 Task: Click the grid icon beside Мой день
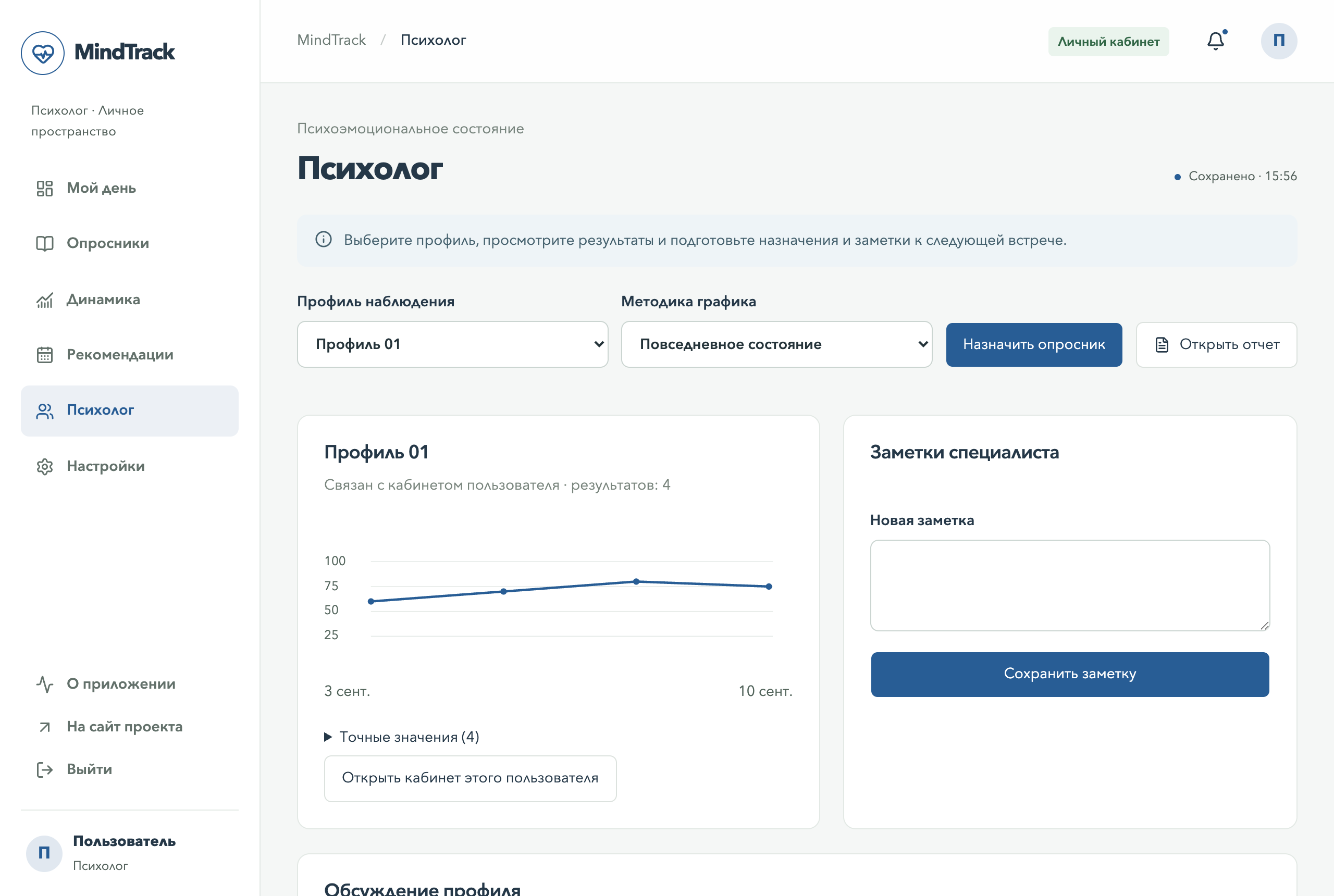click(45, 188)
